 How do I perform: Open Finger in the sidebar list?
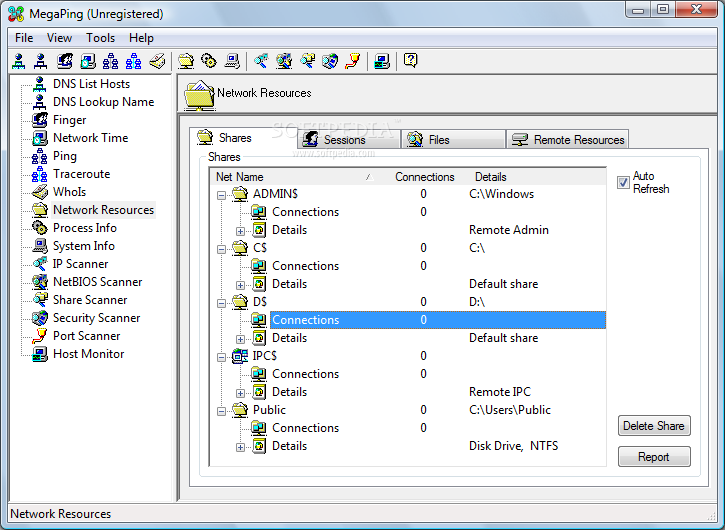69,120
